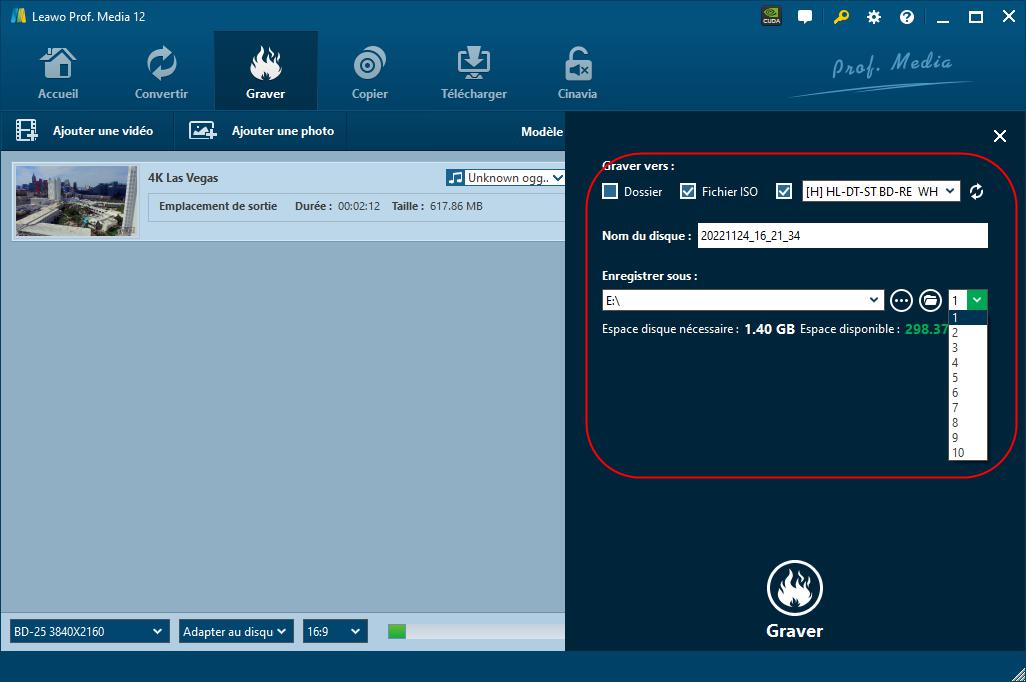Click the key registration icon
Screen dimensions: 1026x682
coord(841,17)
